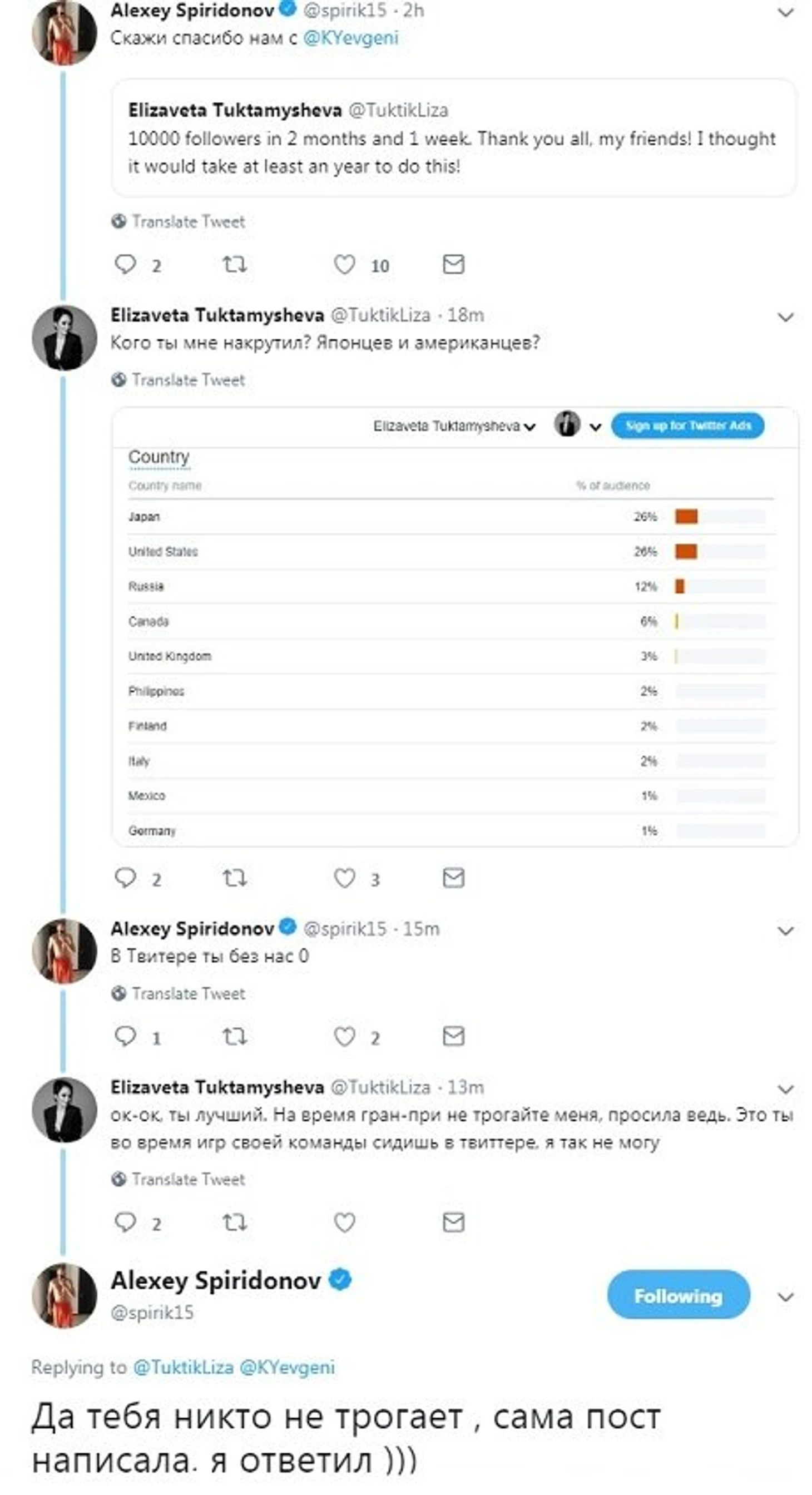Open the Elizaveta Tuktamysheva account dropdown in analytics
812x1495 pixels.
(x=454, y=426)
